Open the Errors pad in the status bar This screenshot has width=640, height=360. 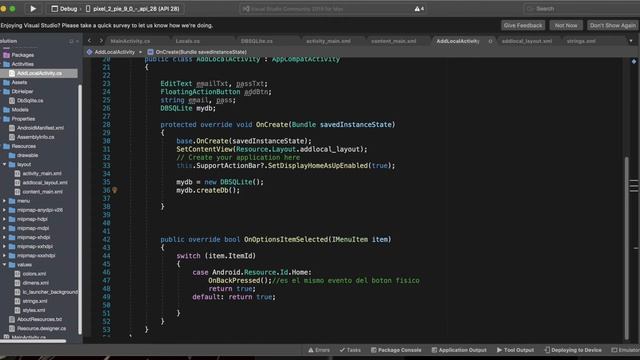click(x=319, y=350)
